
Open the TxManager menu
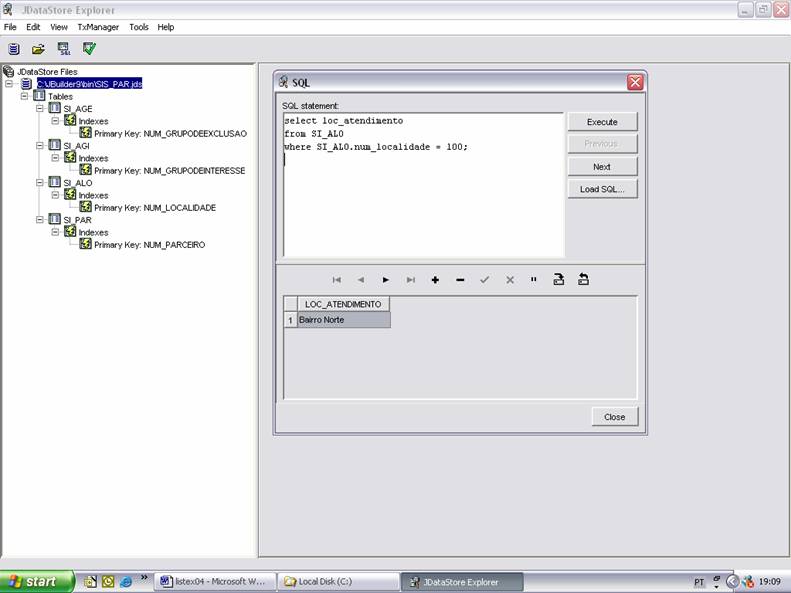coord(98,27)
